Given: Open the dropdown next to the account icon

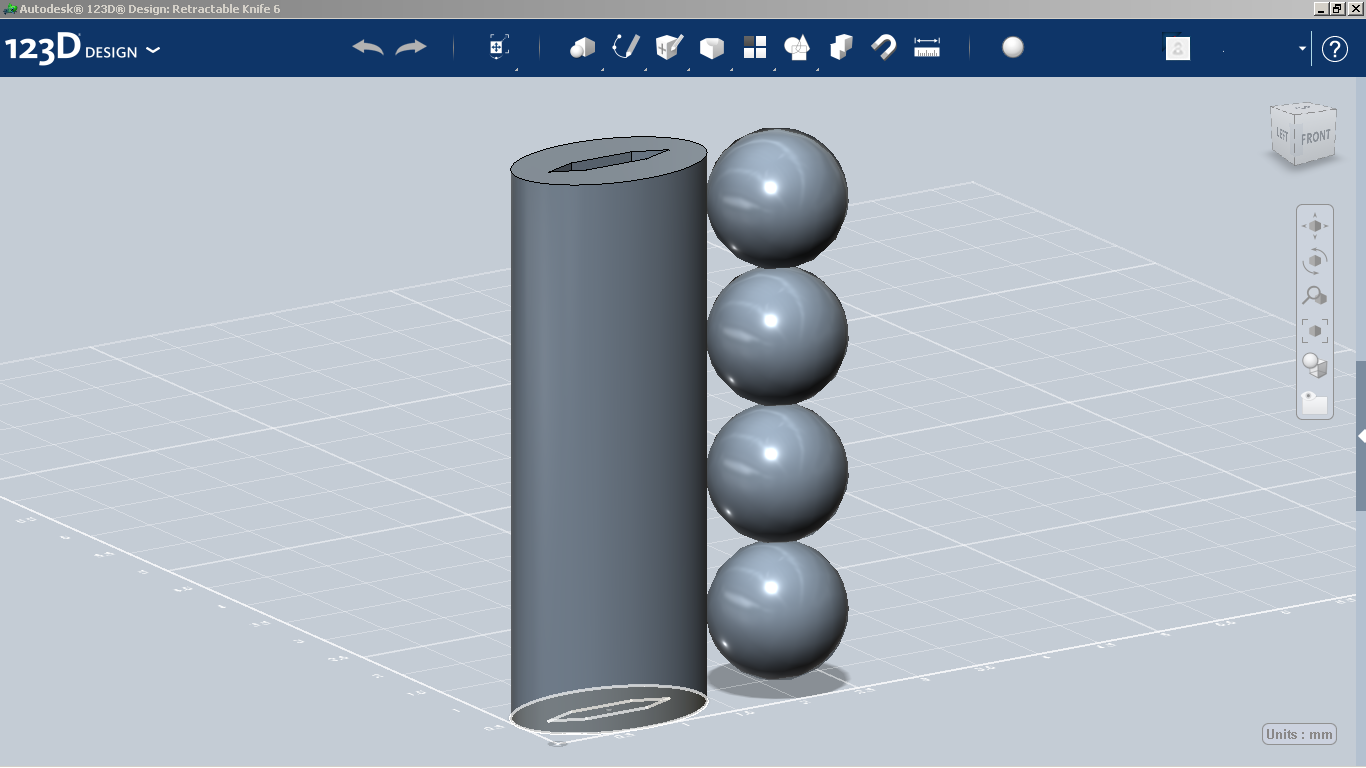Looking at the screenshot, I should click(x=1300, y=48).
